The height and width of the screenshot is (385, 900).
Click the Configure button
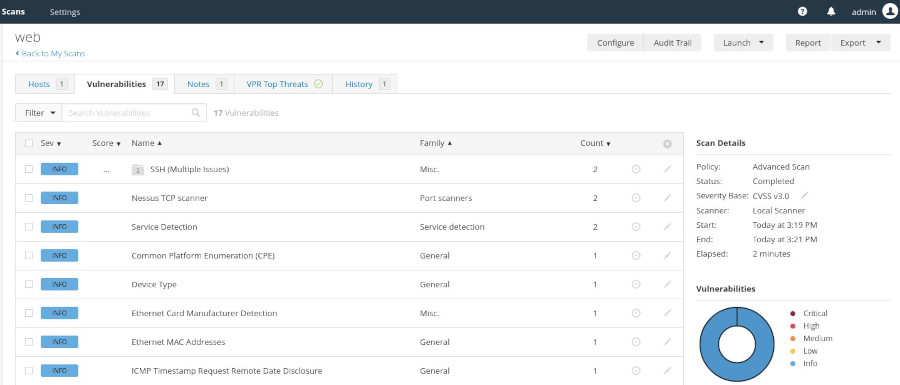click(x=615, y=42)
